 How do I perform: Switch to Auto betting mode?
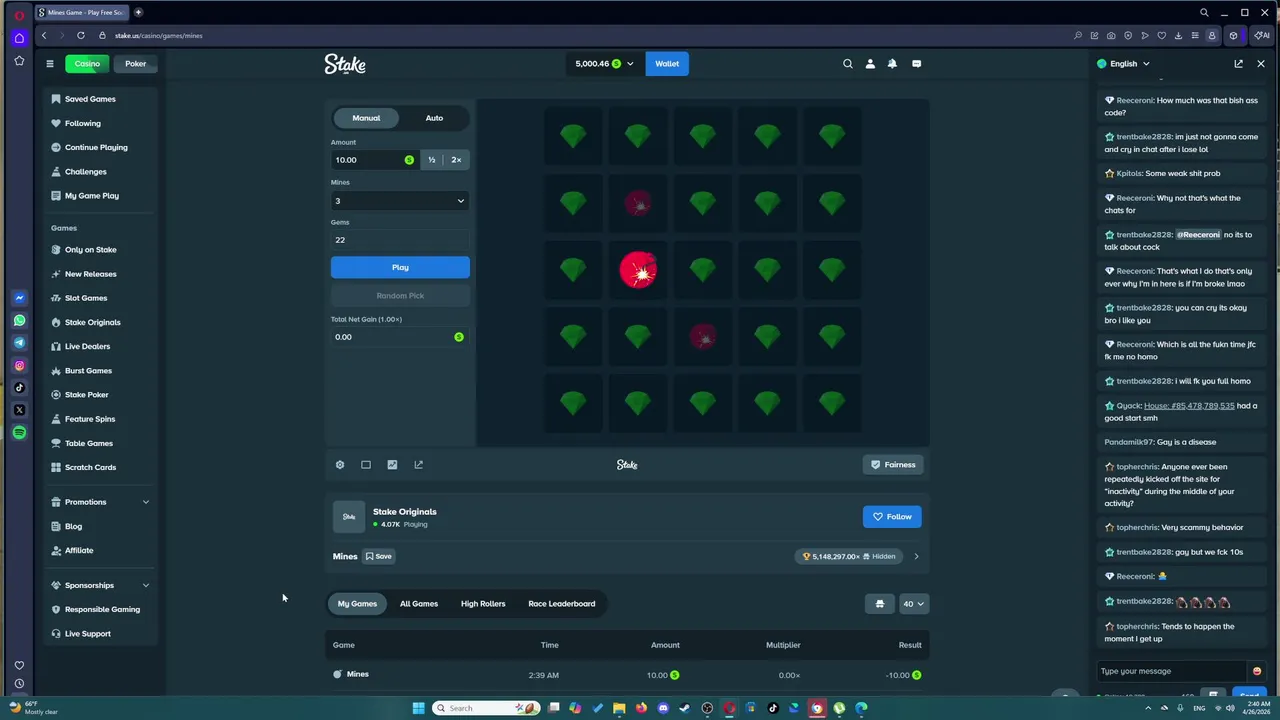434,118
